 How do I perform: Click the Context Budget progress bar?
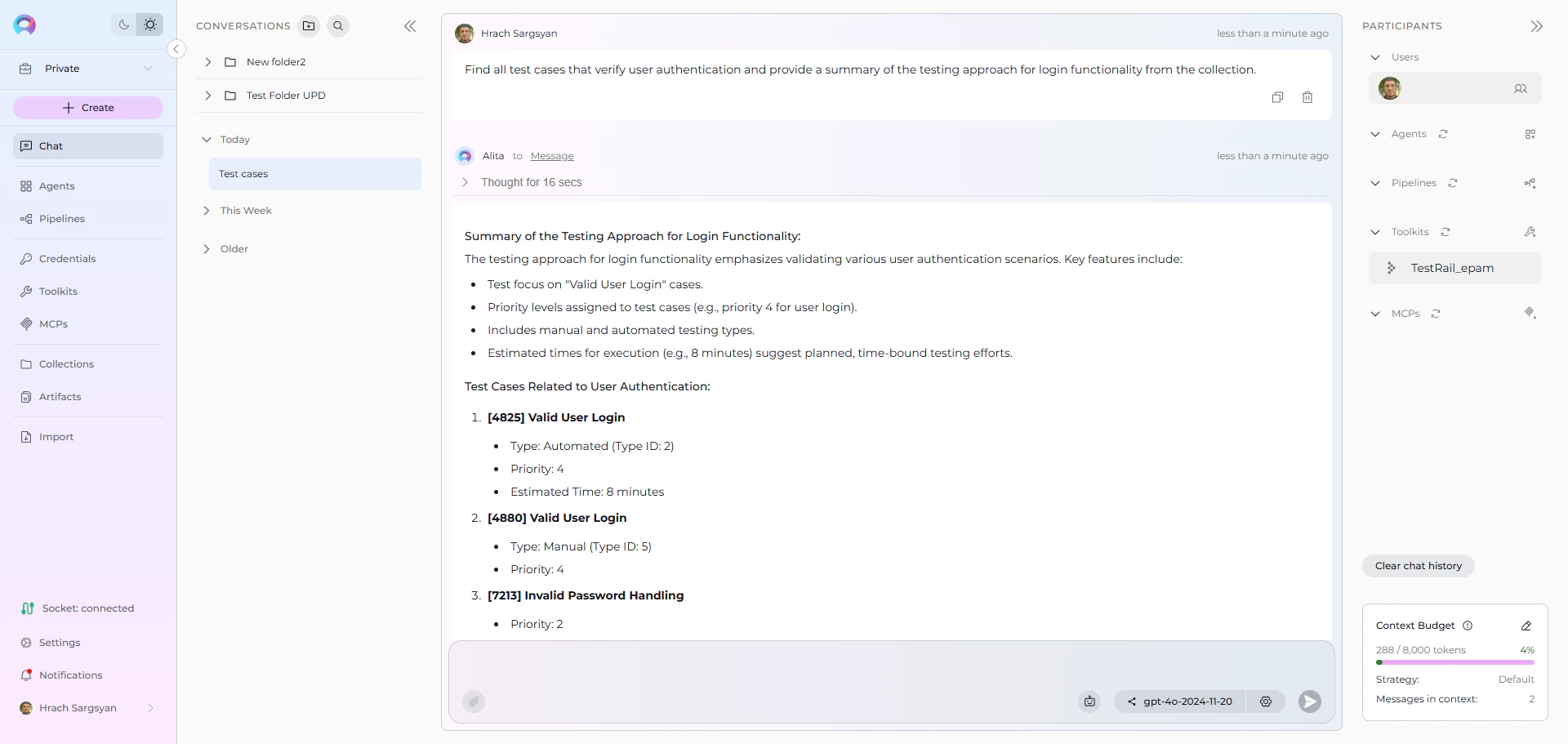pos(1455,662)
